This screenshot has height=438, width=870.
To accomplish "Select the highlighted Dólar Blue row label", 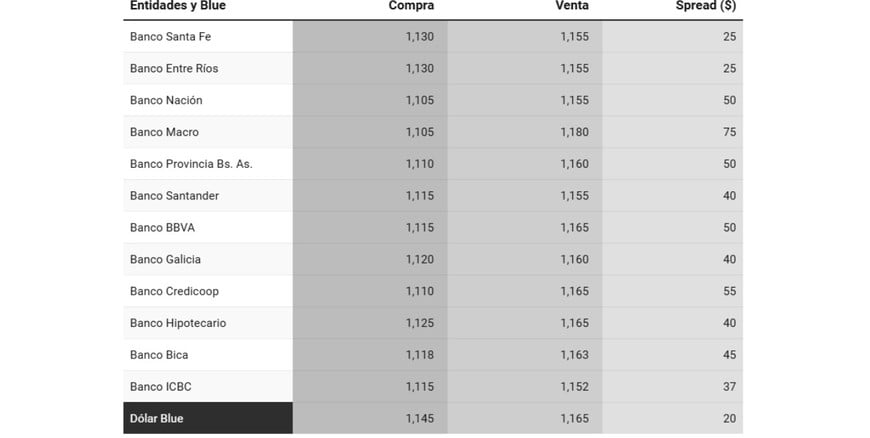I will pos(157,419).
